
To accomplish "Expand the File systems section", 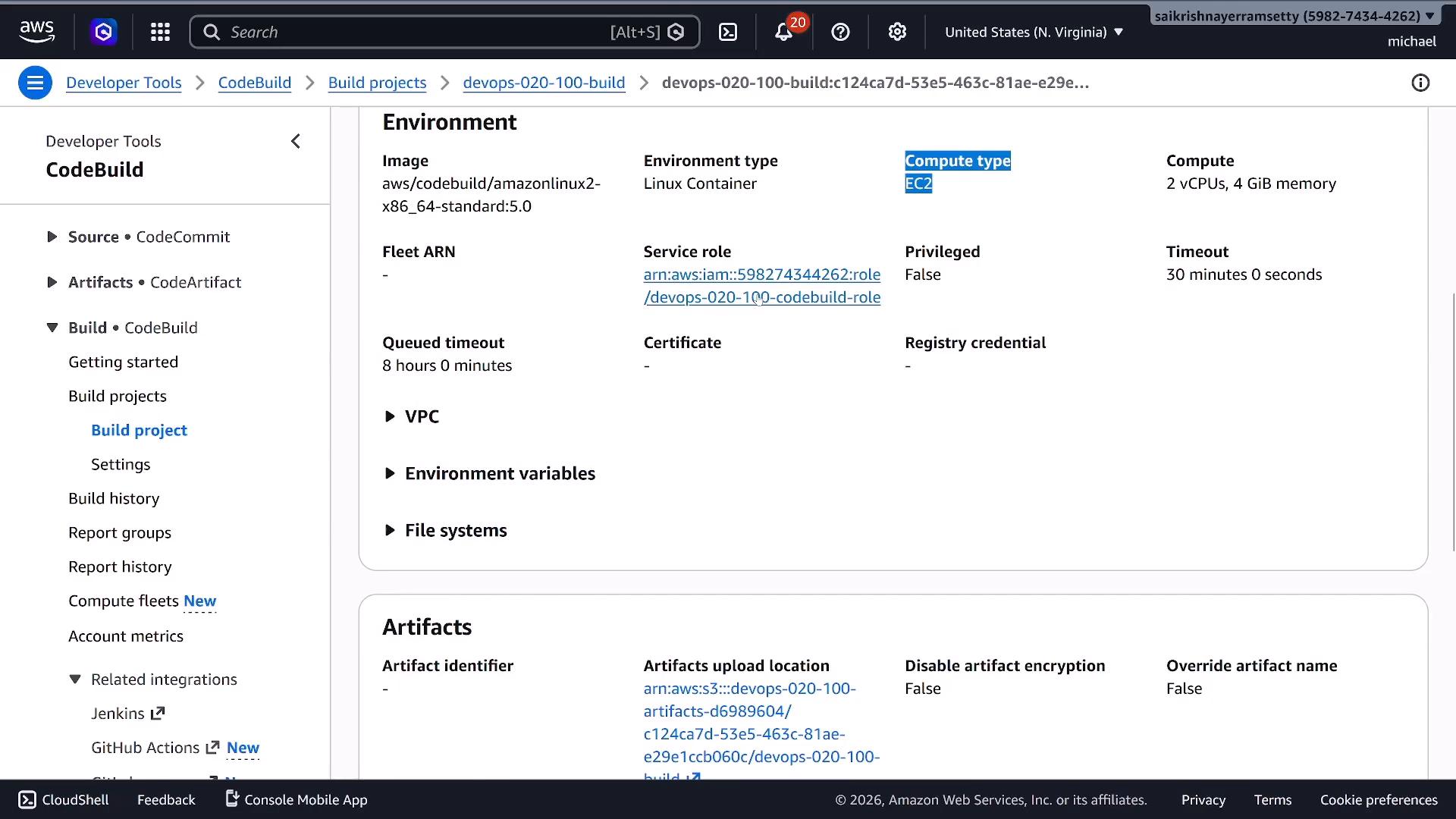I will [390, 530].
